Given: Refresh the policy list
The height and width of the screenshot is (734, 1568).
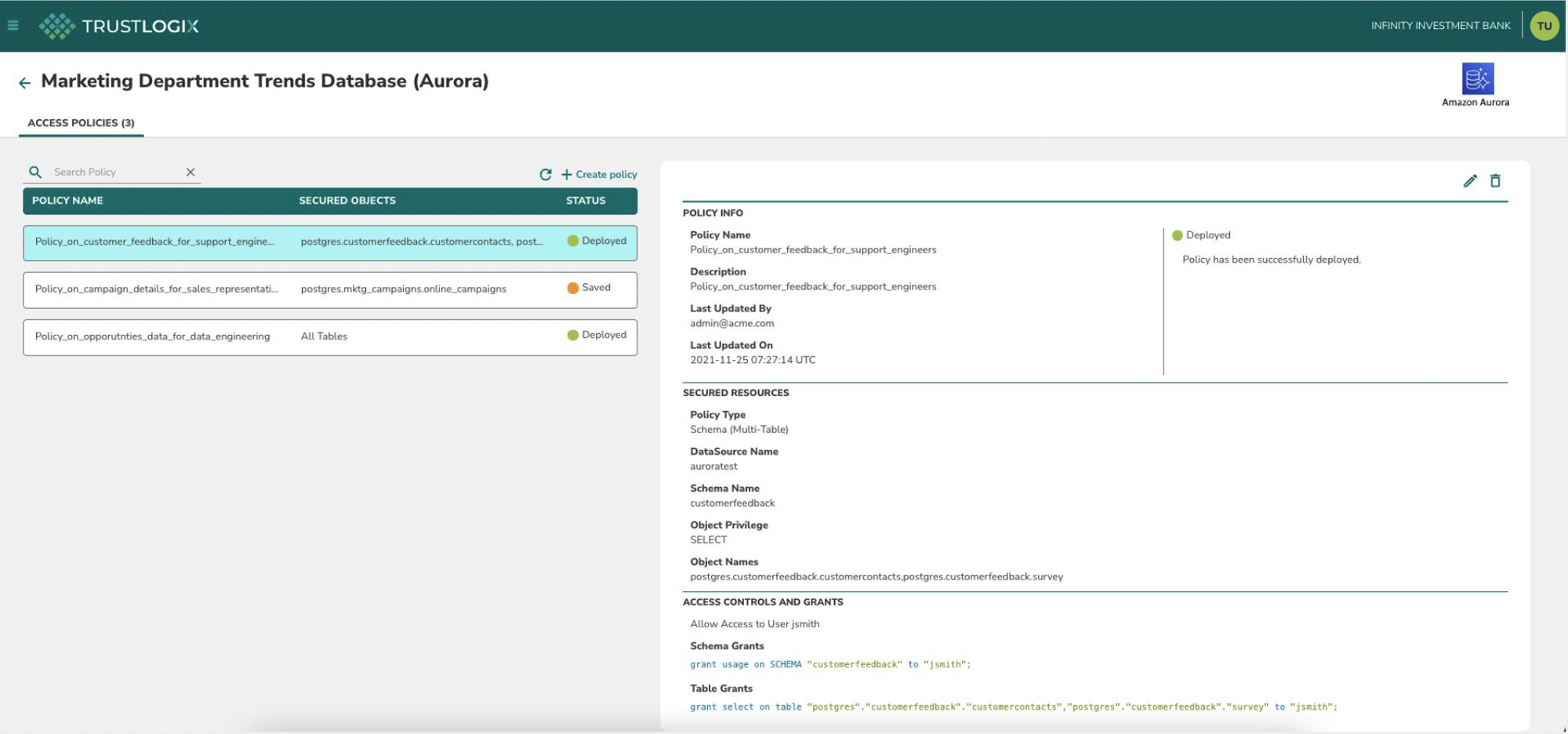Looking at the screenshot, I should pyautogui.click(x=546, y=174).
